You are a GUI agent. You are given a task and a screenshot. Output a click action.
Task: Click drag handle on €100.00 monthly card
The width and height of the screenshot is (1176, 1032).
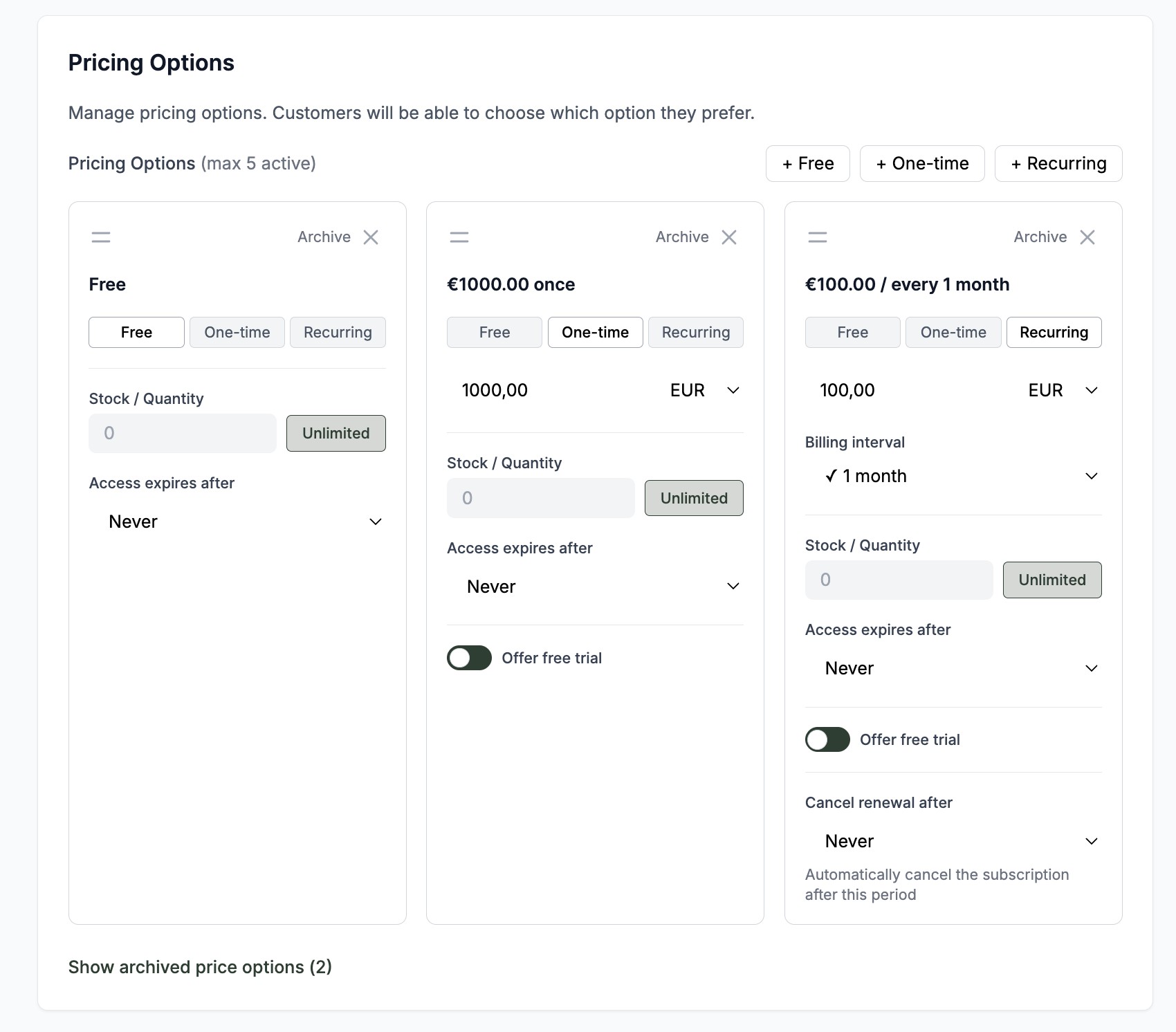(818, 237)
